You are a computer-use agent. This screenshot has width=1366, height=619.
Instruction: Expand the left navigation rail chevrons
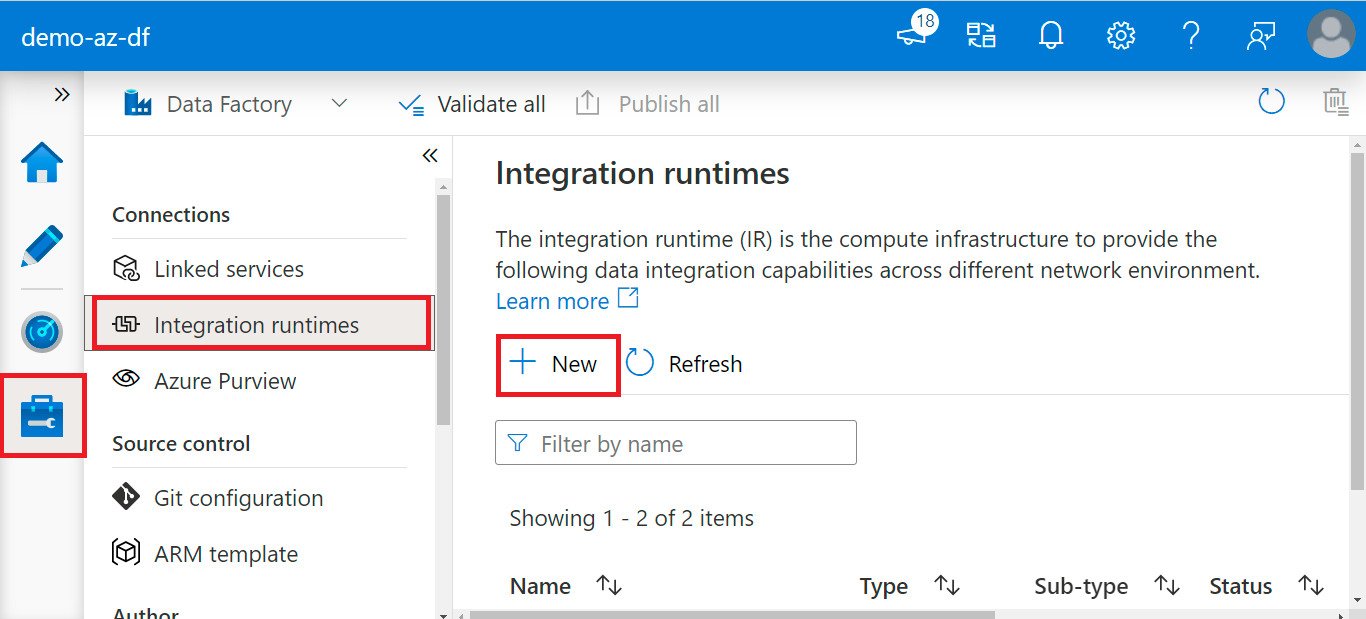(x=62, y=94)
